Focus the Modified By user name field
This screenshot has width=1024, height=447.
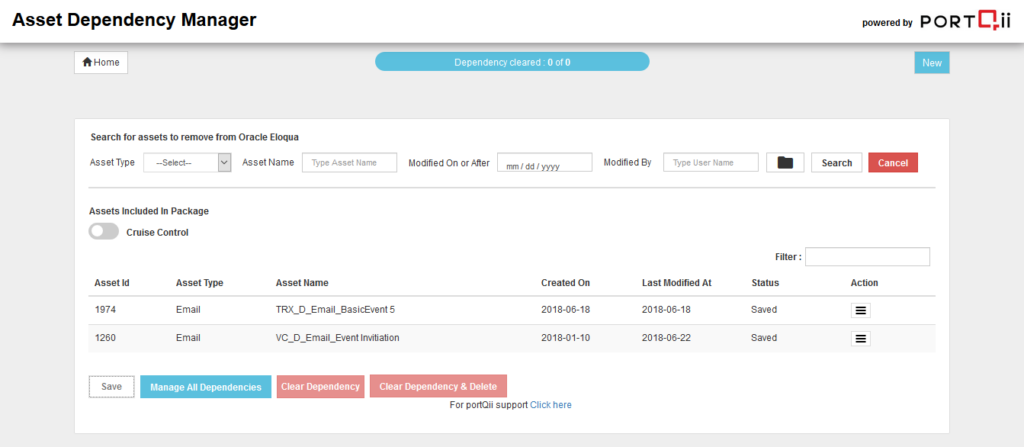[710, 163]
